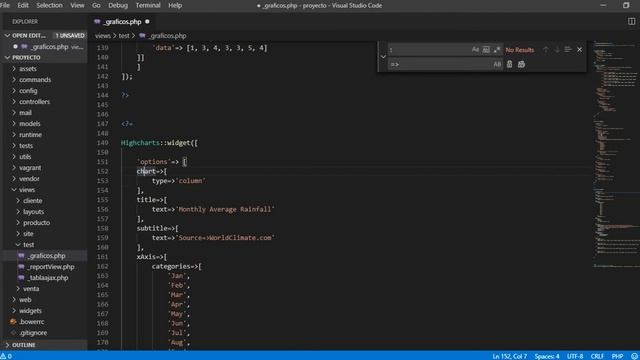Image resolution: width=640 pixels, height=360 pixels.
Task: Expand the venta folder
Action: point(31,289)
